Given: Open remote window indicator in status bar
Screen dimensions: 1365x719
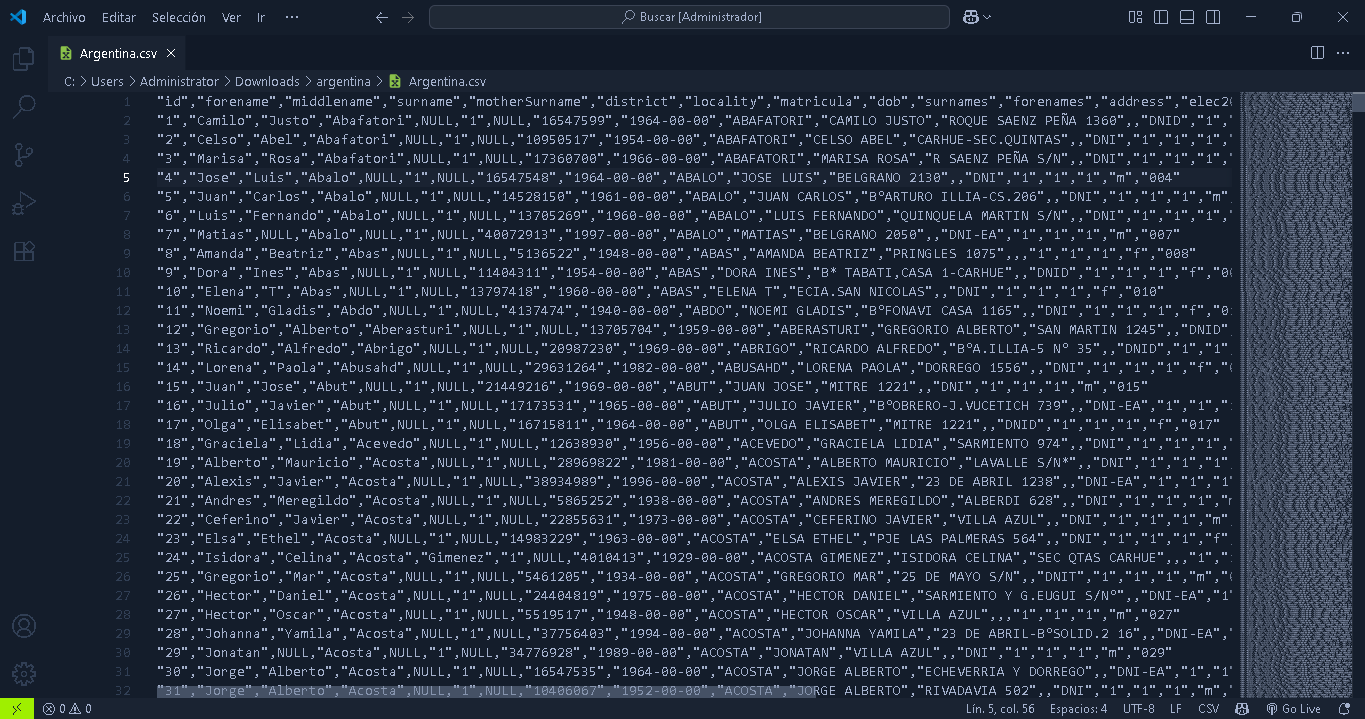Looking at the screenshot, I should [17, 709].
